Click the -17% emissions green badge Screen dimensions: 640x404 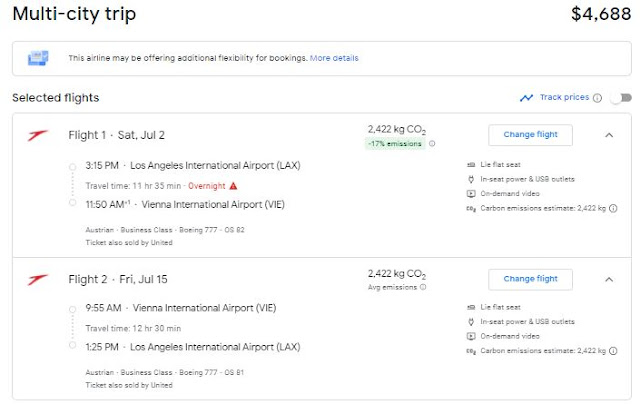pyautogui.click(x=396, y=144)
